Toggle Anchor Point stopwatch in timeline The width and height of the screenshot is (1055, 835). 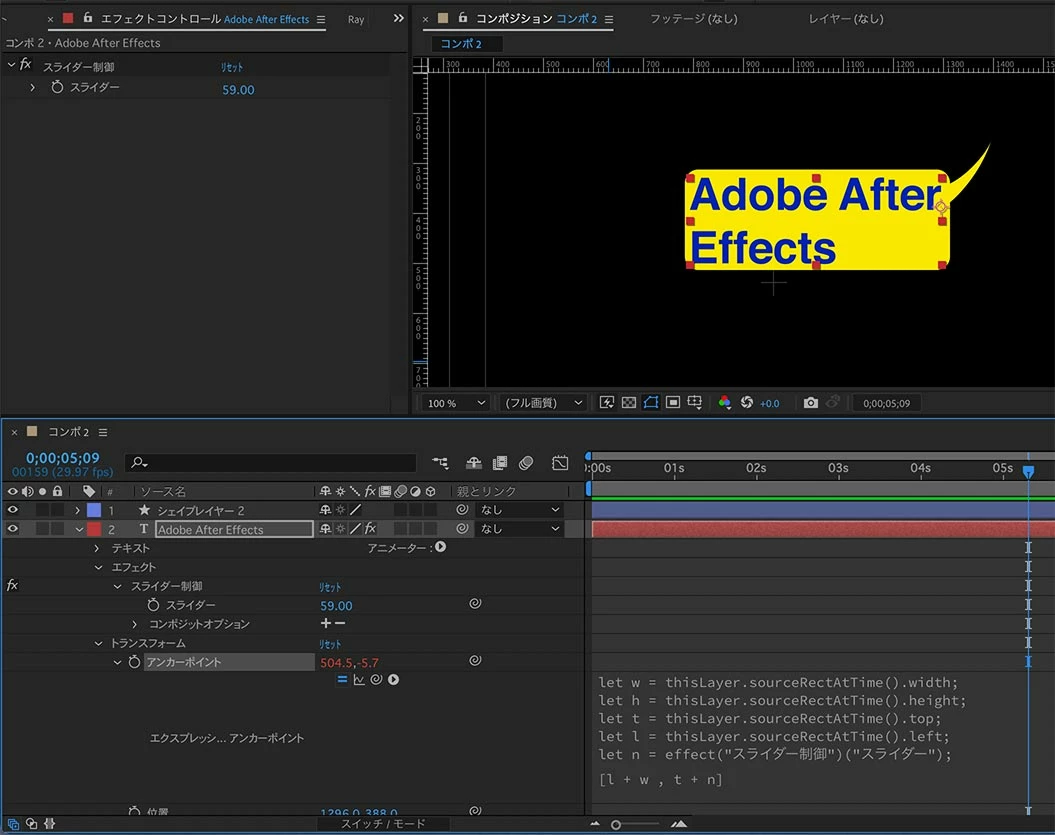(134, 661)
